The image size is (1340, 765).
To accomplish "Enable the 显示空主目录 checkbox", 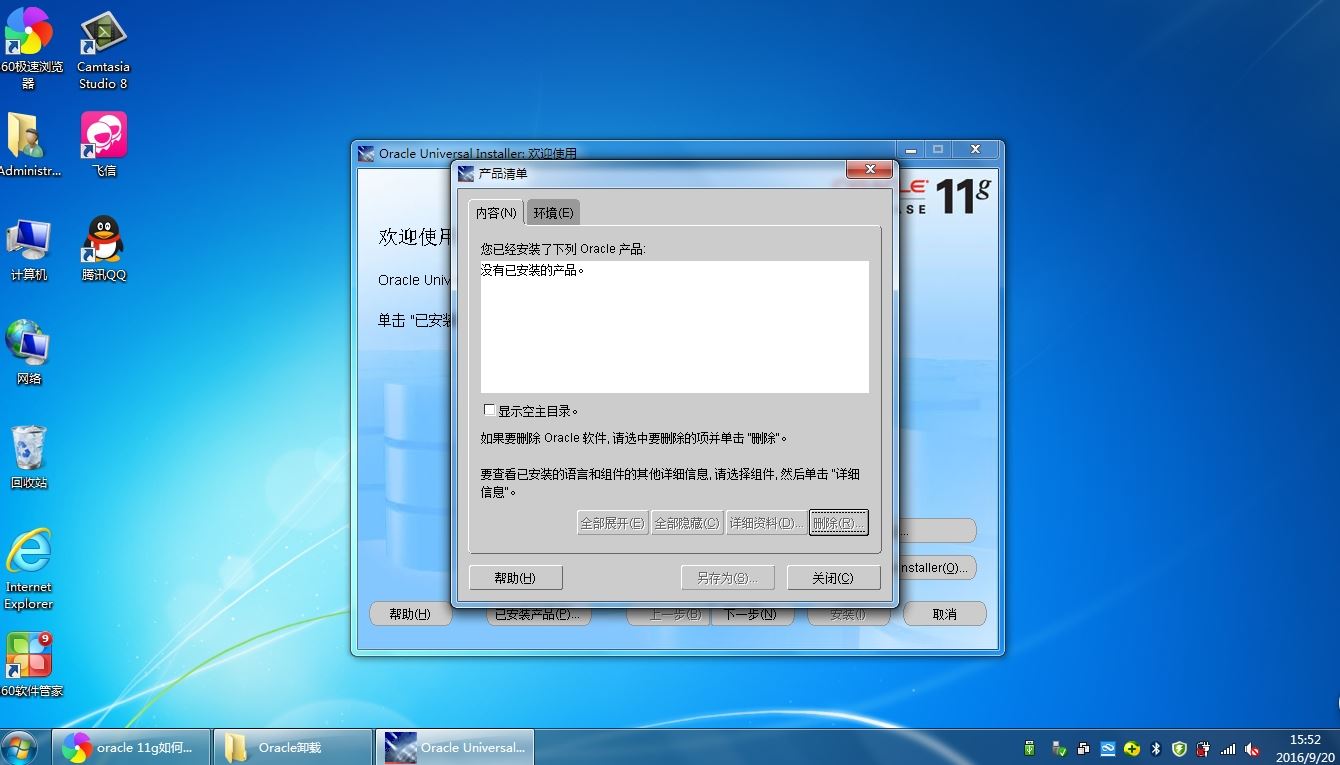I will coord(489,410).
